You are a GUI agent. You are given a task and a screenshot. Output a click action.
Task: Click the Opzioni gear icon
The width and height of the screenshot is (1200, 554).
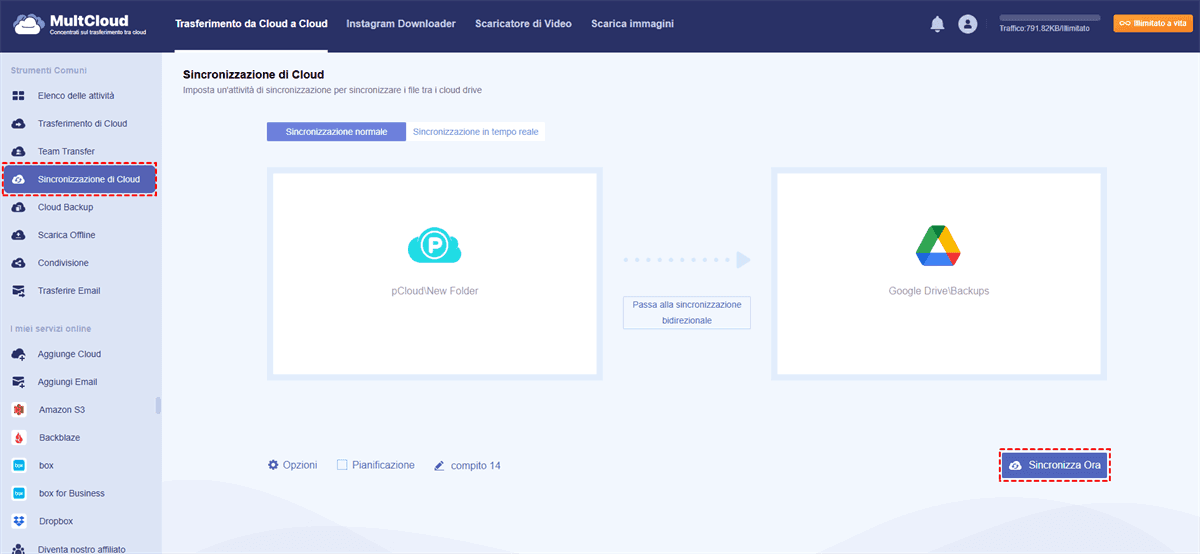[273, 465]
